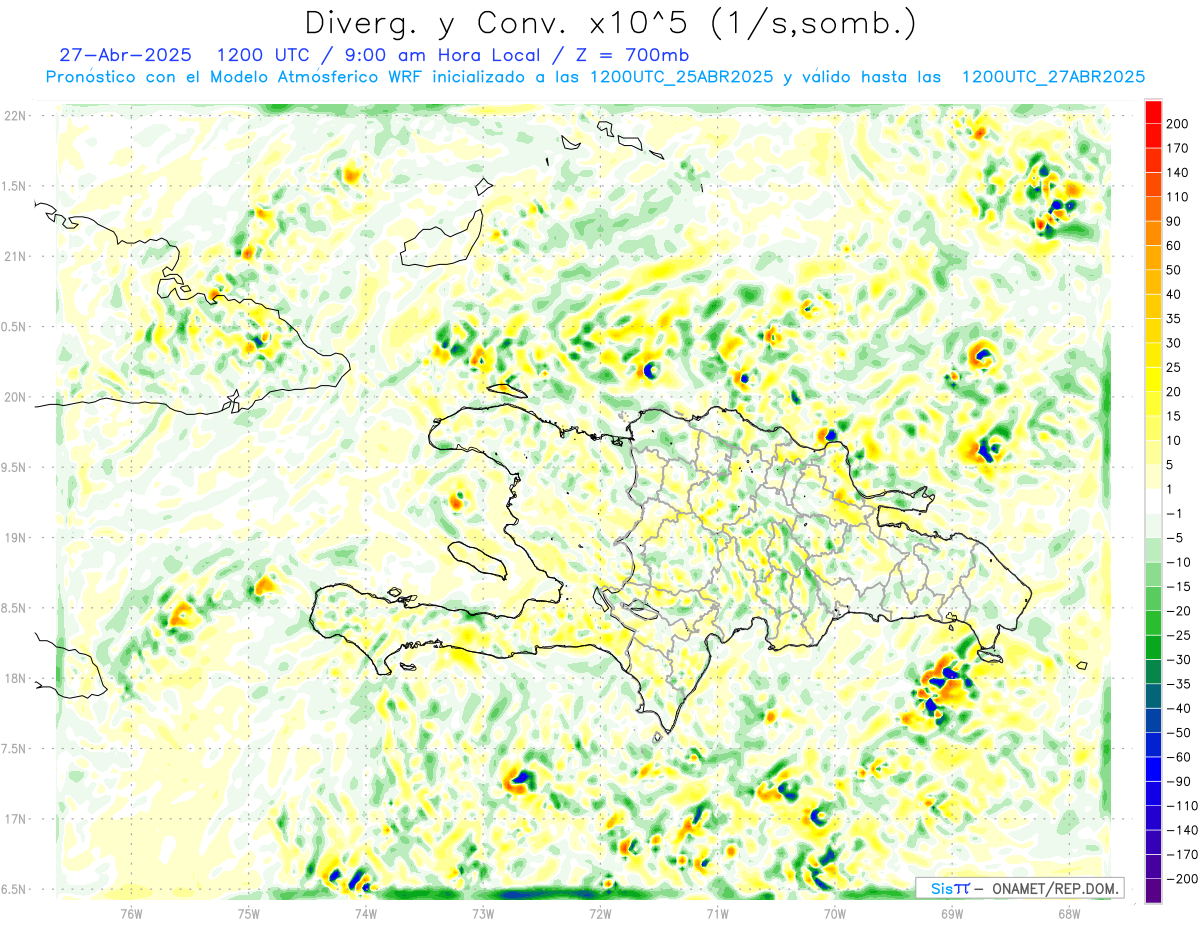Pick the purple color band below -200 label
This screenshot has height=927, width=1200.
point(1153,890)
